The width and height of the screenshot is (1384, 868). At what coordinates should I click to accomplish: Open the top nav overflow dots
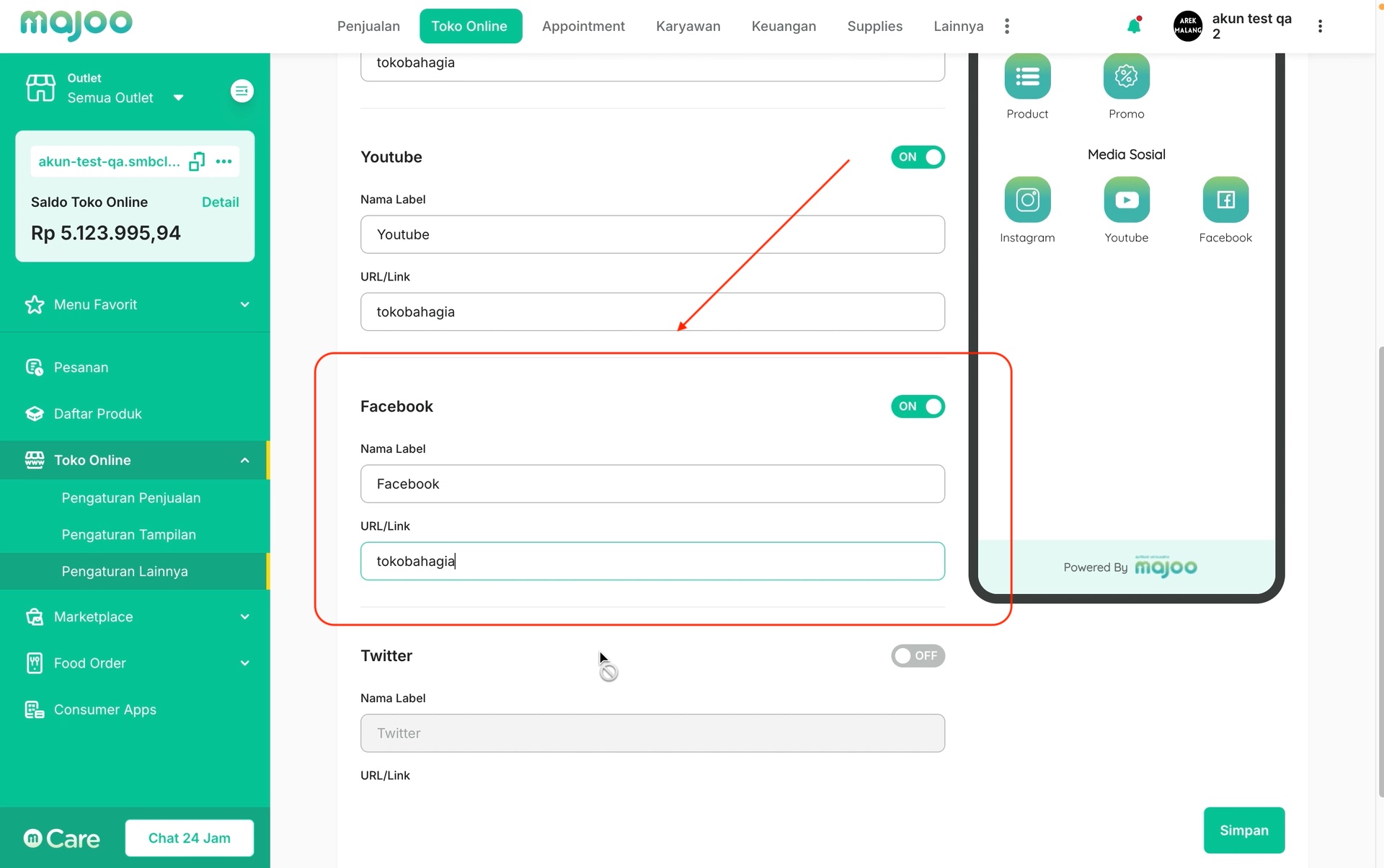(x=1007, y=26)
